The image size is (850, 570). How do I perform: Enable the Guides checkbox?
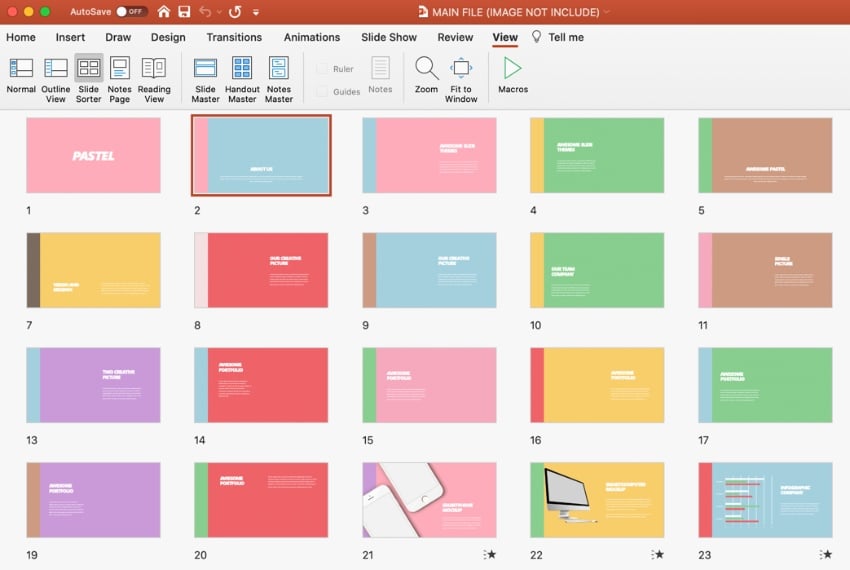pos(322,91)
